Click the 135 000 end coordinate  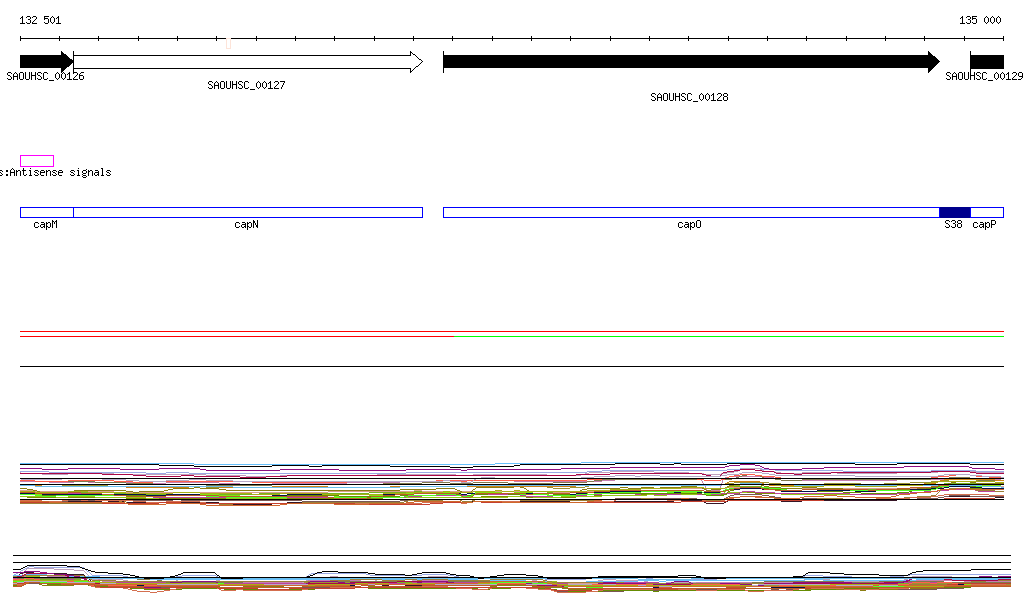pyautogui.click(x=980, y=20)
